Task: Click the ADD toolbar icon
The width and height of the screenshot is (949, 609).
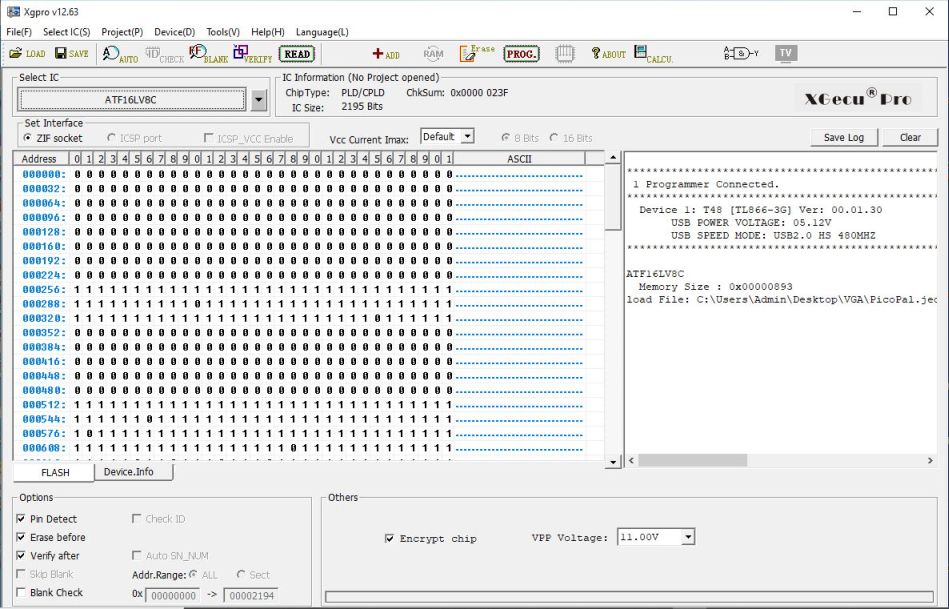Action: 386,54
